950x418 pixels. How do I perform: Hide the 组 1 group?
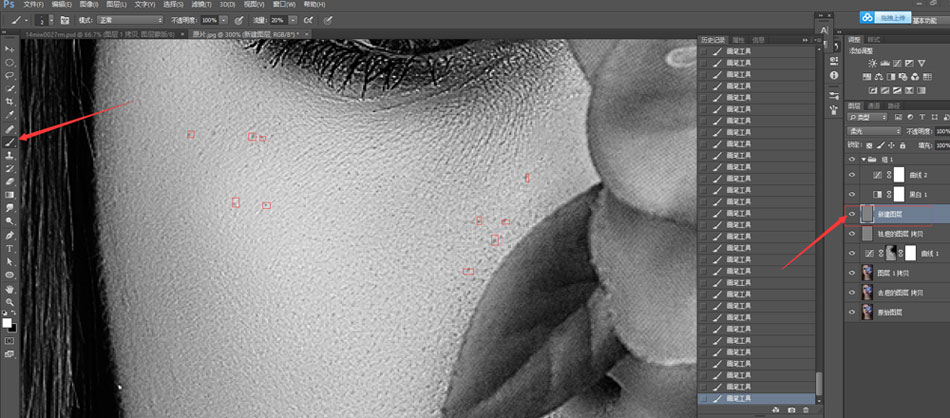click(852, 159)
